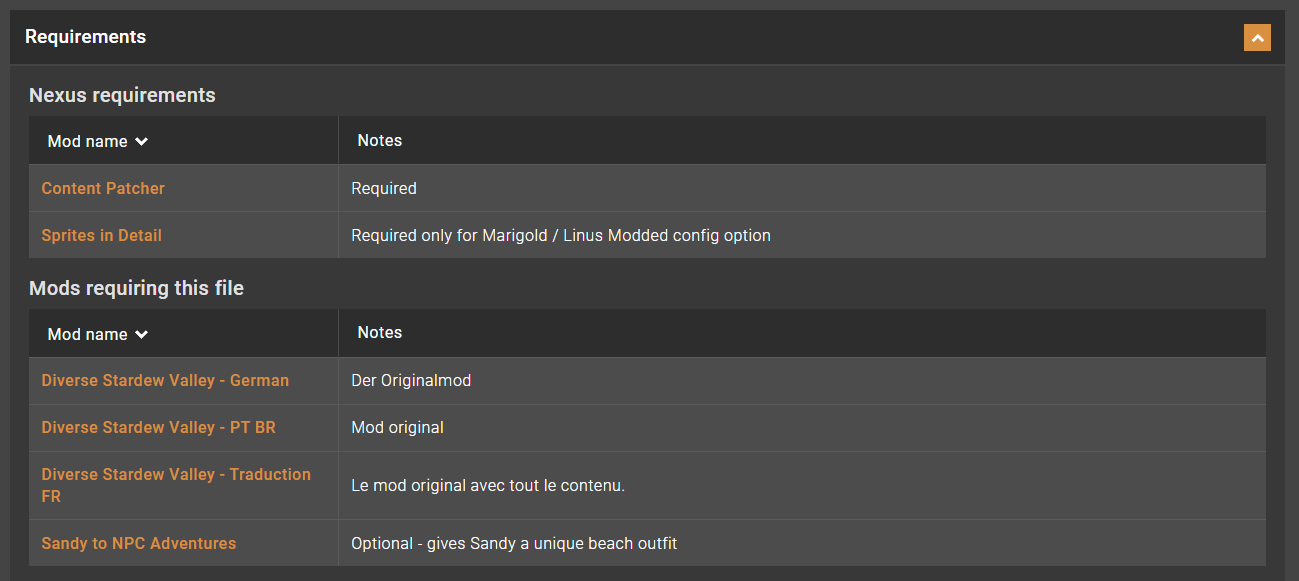Screen dimensions: 1299x581
Task: Click the sort arrow beside Mod name under Mods requiring this file
Action: (142, 335)
